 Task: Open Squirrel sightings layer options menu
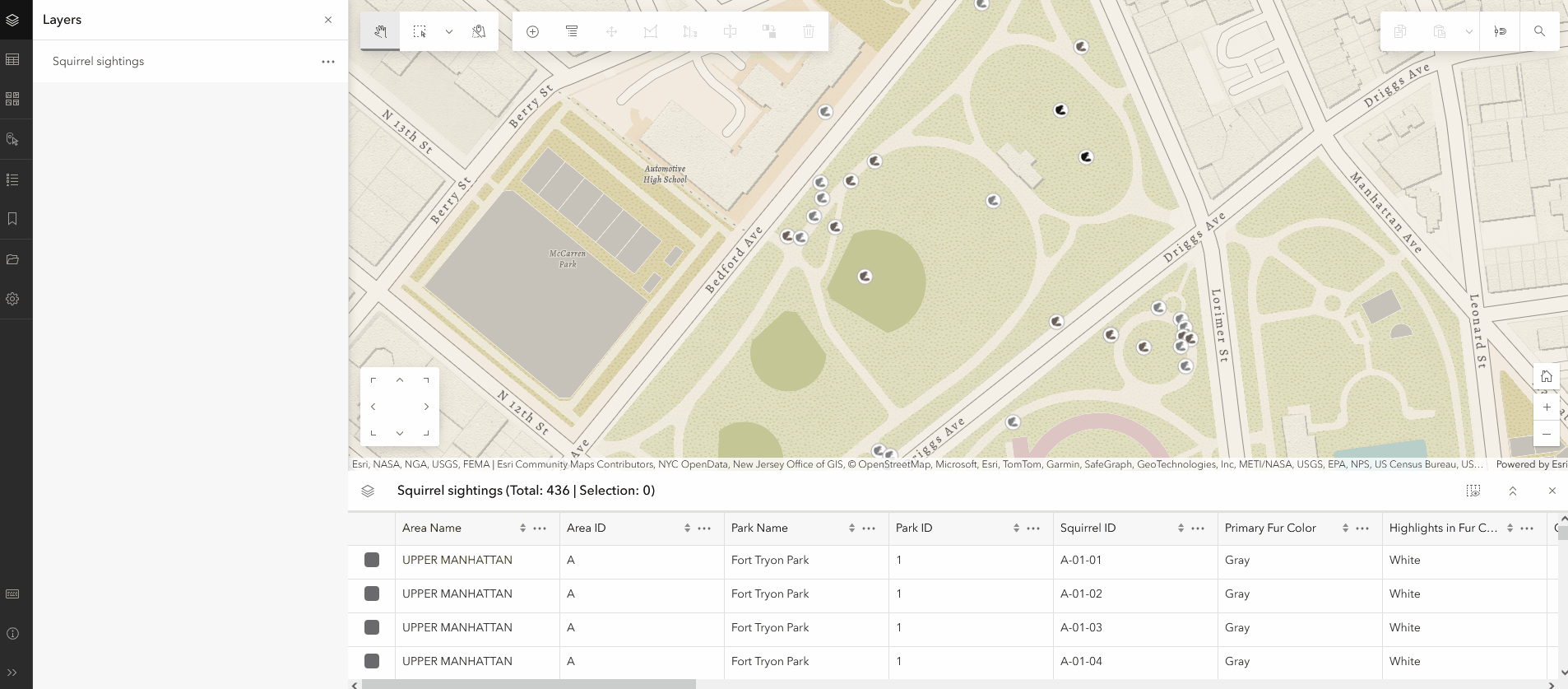point(328,62)
